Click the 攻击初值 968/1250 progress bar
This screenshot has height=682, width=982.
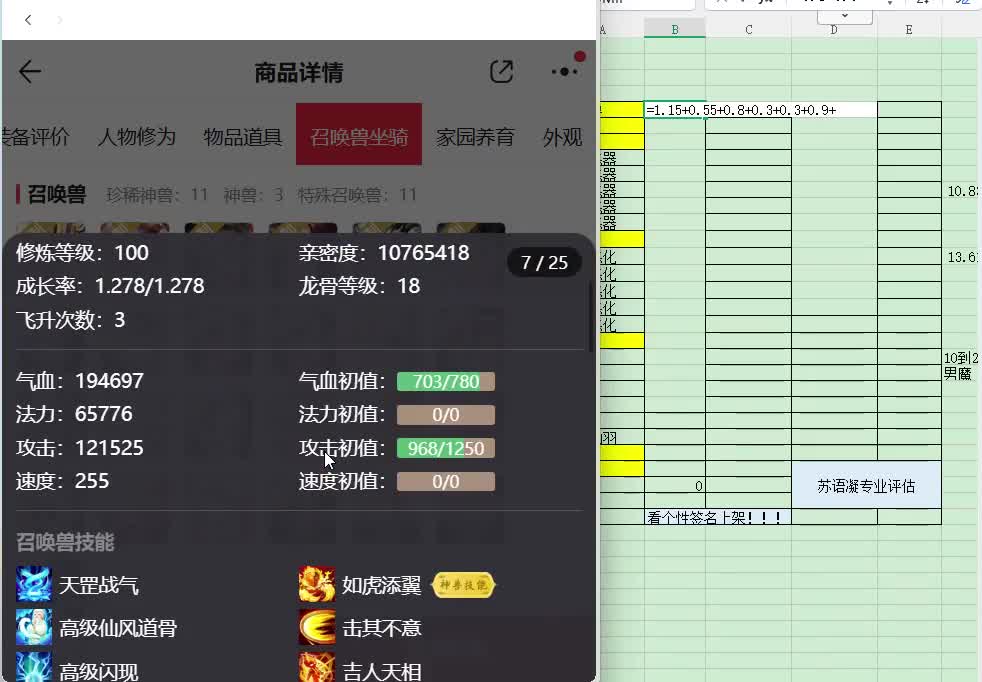pyautogui.click(x=446, y=448)
